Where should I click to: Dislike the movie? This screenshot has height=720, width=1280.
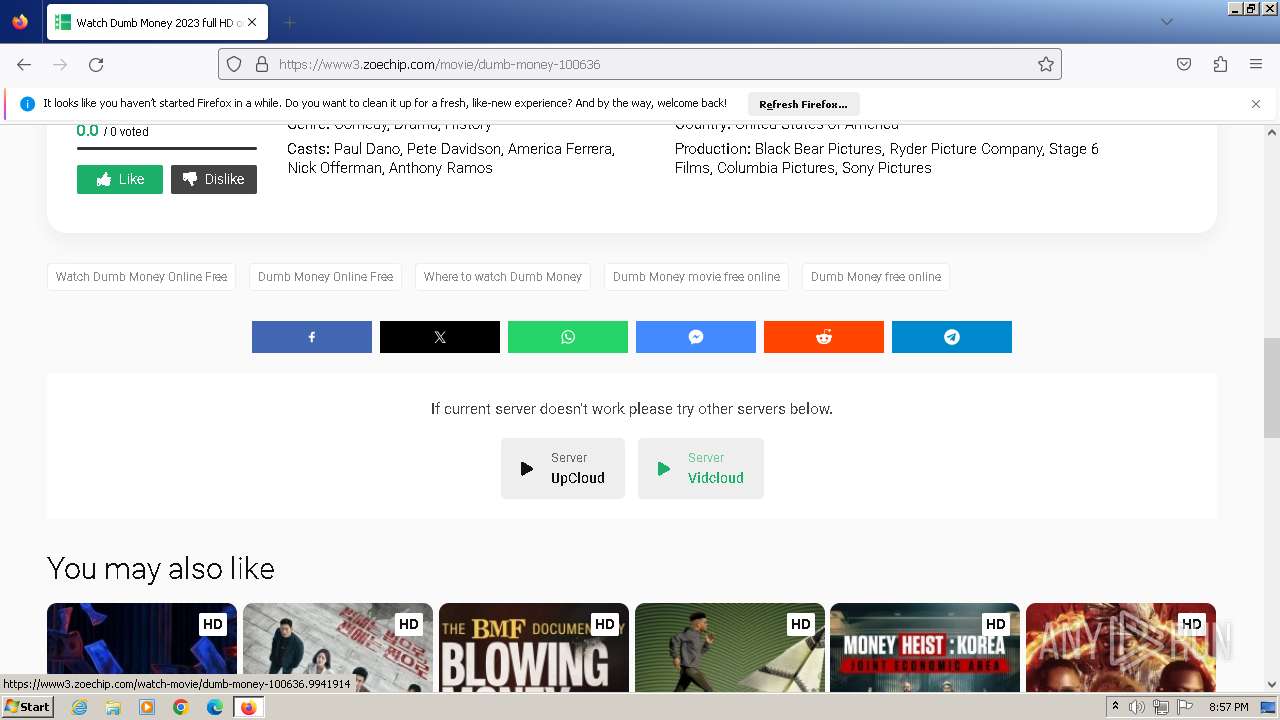coord(214,179)
